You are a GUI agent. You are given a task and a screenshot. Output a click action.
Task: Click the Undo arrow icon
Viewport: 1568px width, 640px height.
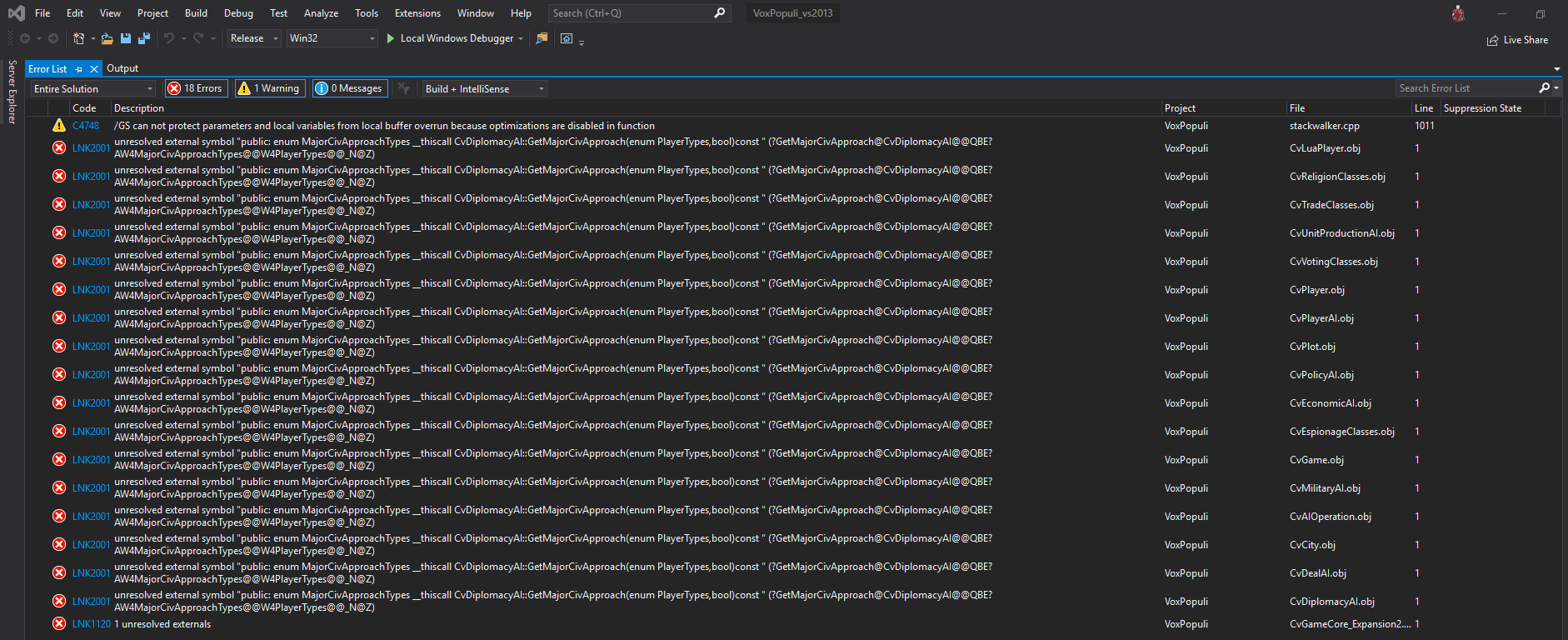coord(169,38)
